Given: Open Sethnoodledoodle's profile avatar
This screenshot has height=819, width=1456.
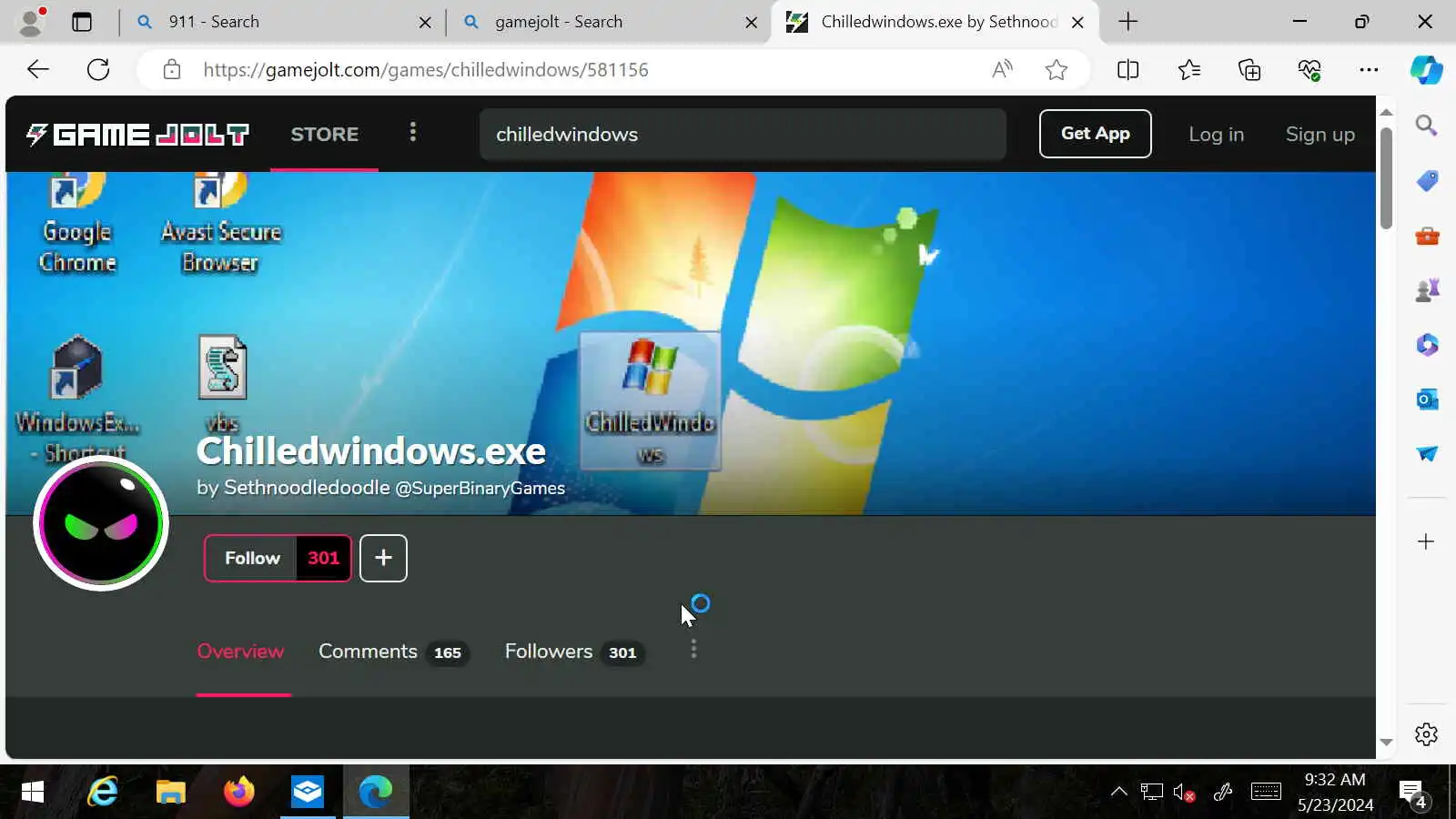Looking at the screenshot, I should coord(101,523).
